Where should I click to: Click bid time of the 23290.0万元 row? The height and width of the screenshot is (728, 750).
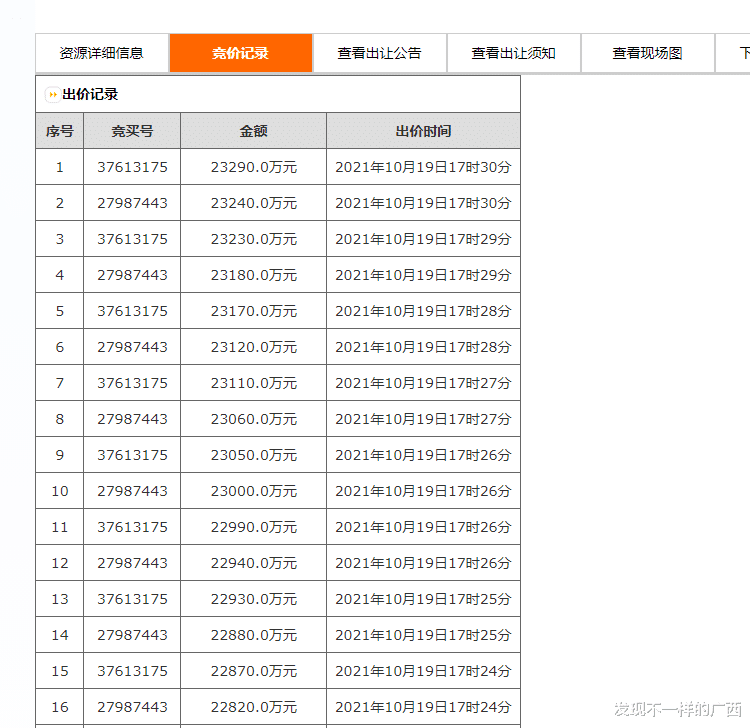click(423, 167)
